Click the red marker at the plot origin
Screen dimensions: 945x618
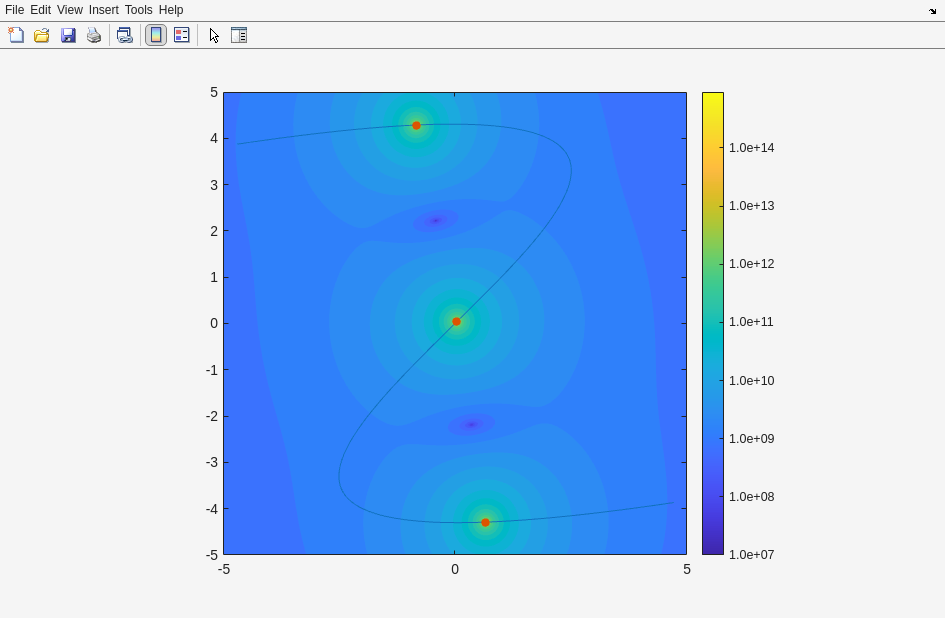(456, 322)
